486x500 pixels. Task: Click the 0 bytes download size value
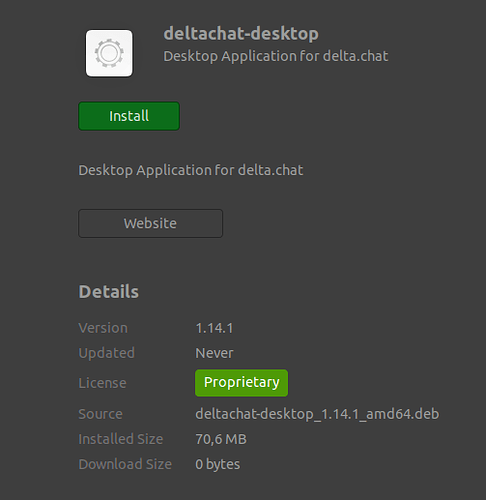pos(218,464)
